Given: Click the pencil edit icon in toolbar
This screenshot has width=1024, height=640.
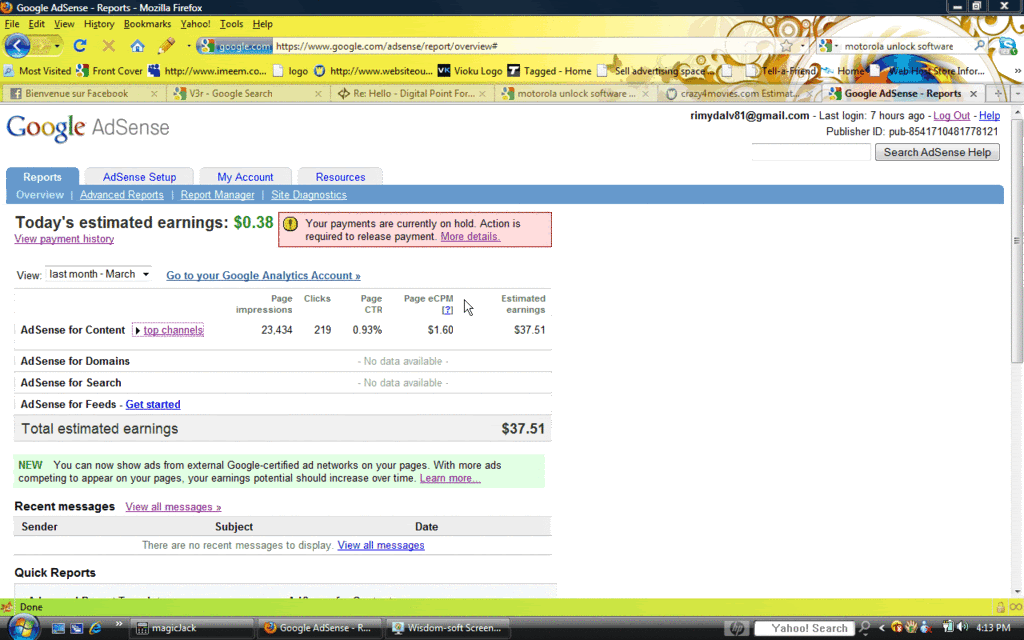Looking at the screenshot, I should pos(167,46).
